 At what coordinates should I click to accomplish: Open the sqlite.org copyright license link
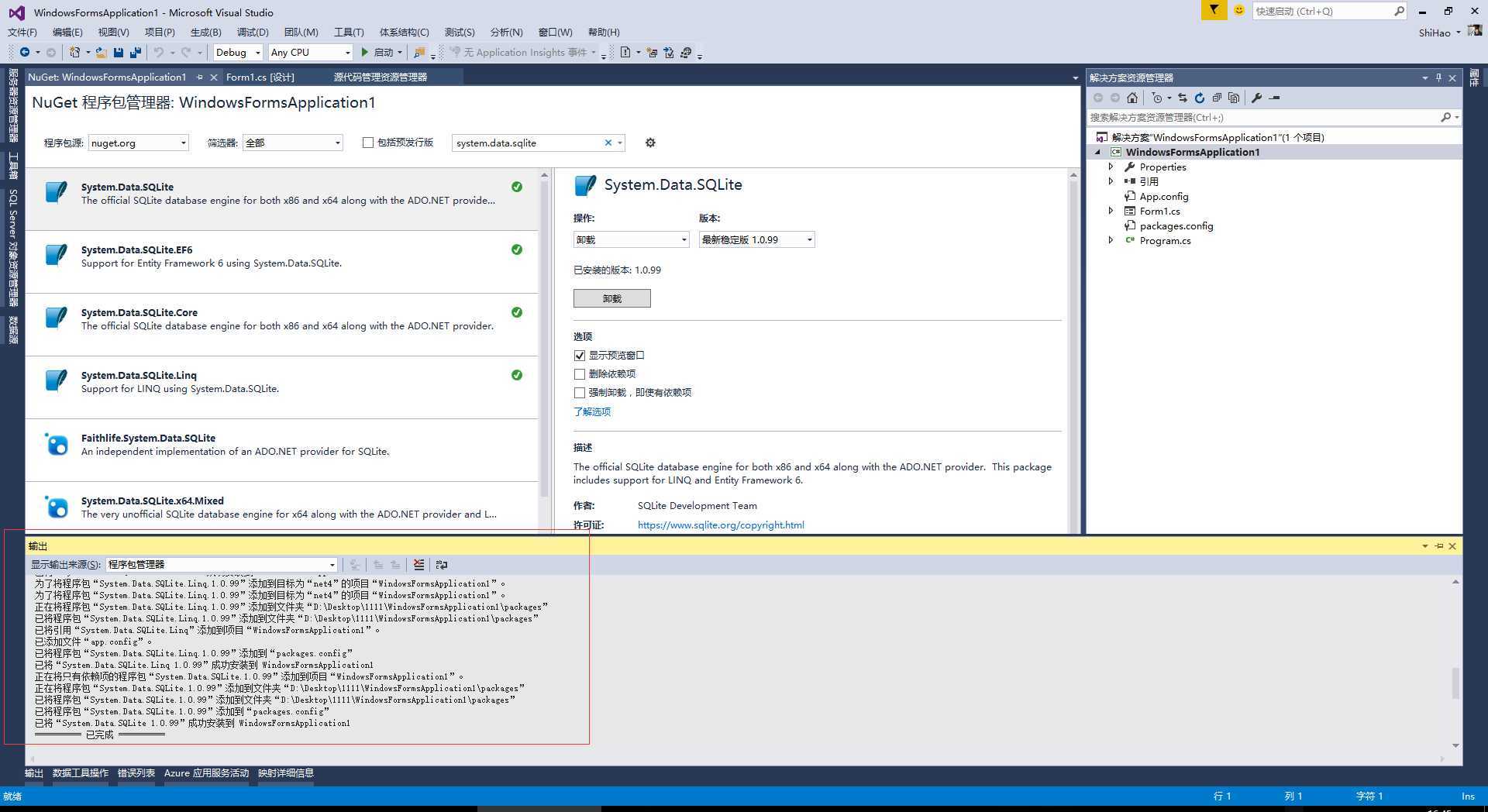(x=721, y=525)
